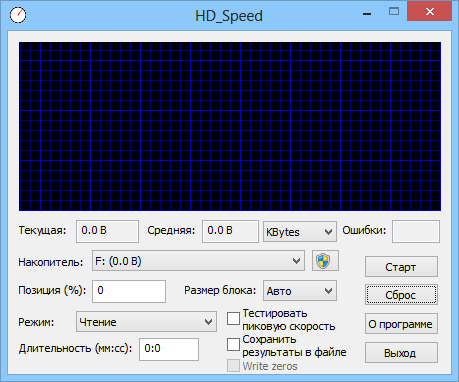The height and width of the screenshot is (382, 459).
Task: Click the 'Средняя' average speed field
Action: point(230,231)
